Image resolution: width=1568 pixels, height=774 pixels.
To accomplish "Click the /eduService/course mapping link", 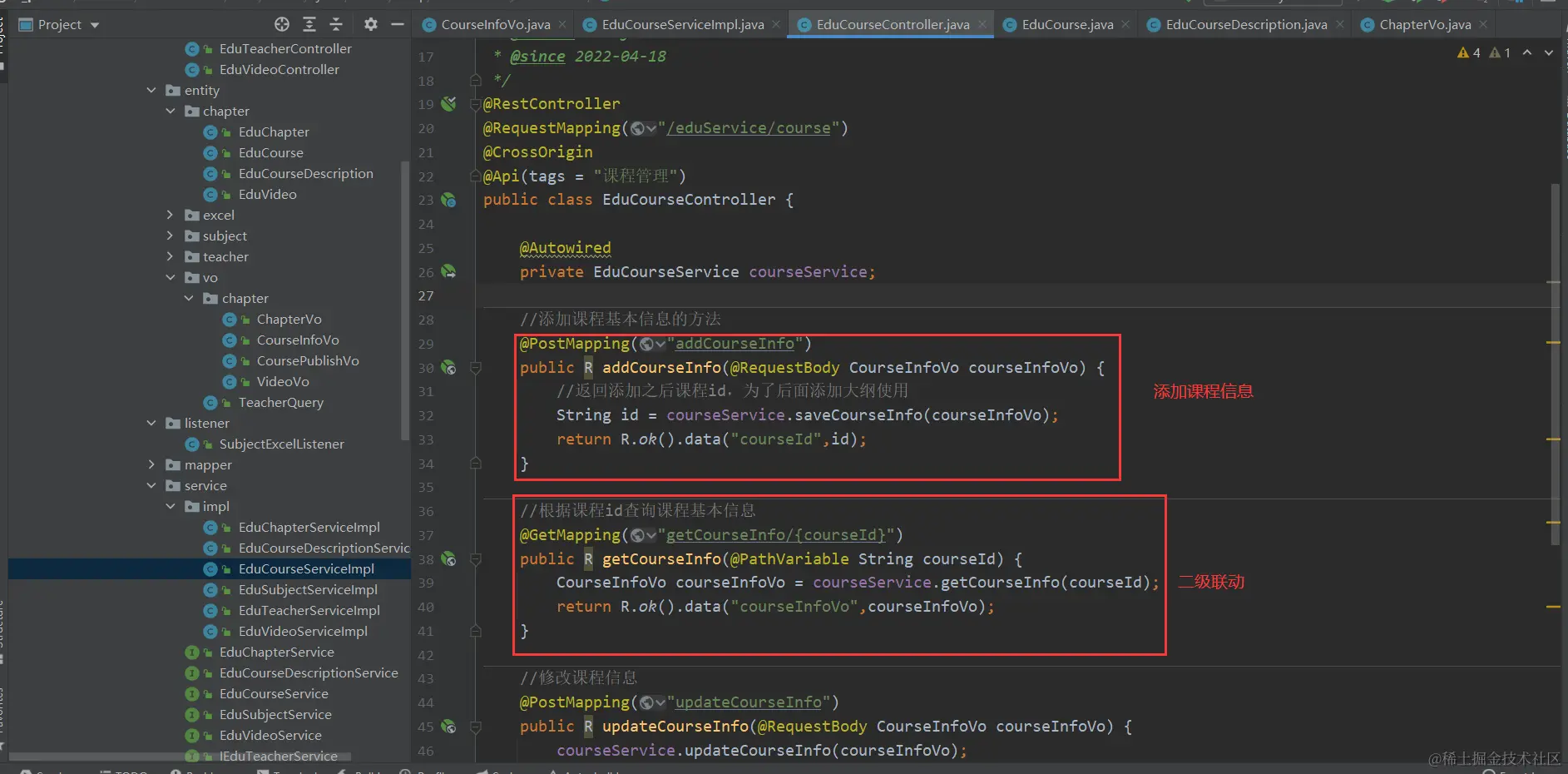I will click(x=749, y=128).
